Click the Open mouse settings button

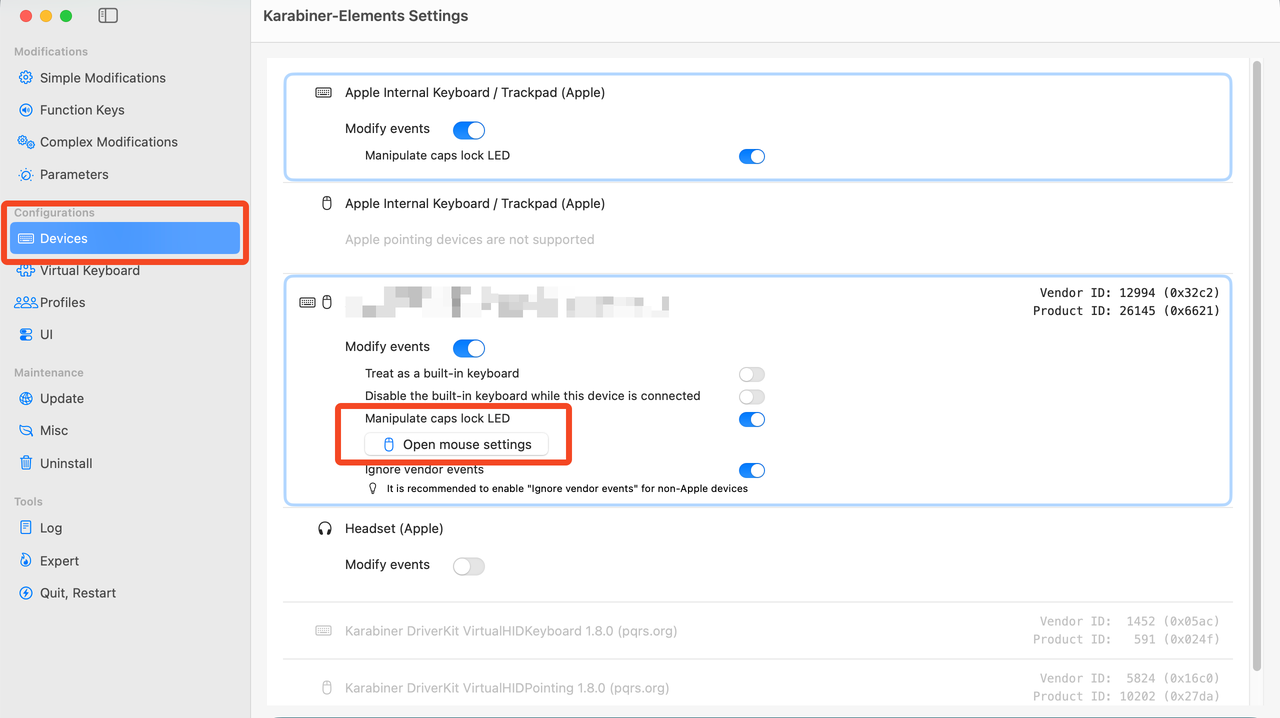[457, 445]
